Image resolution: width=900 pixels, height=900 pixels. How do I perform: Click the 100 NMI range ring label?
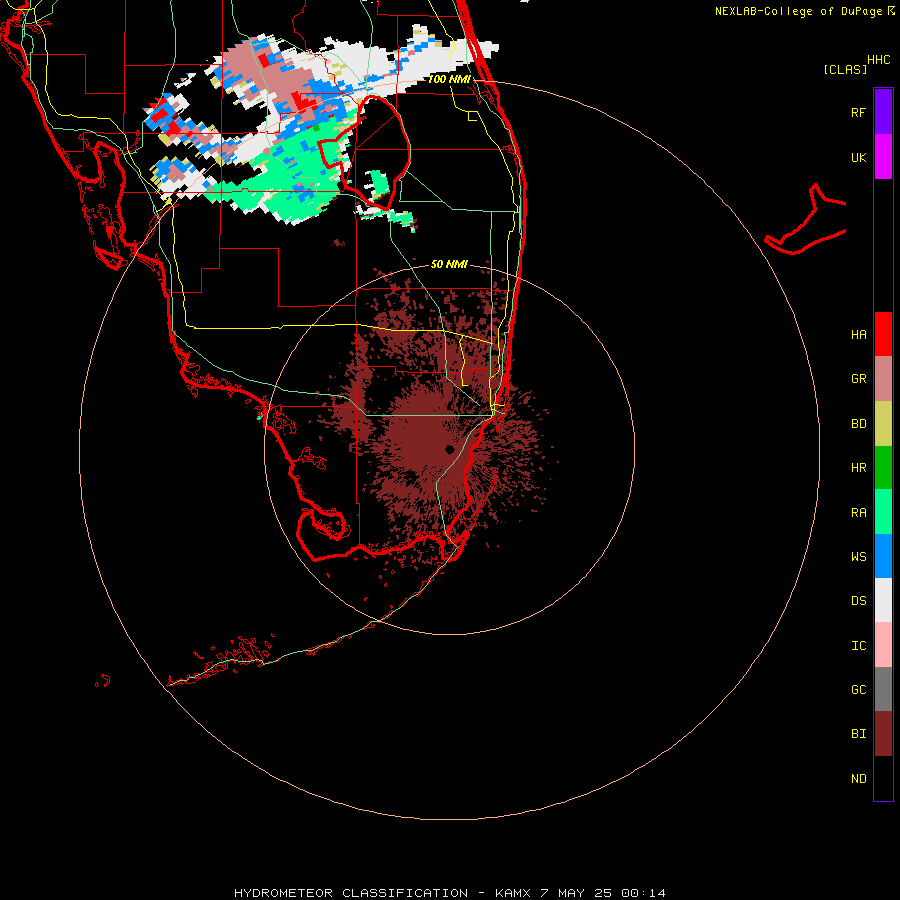click(449, 79)
